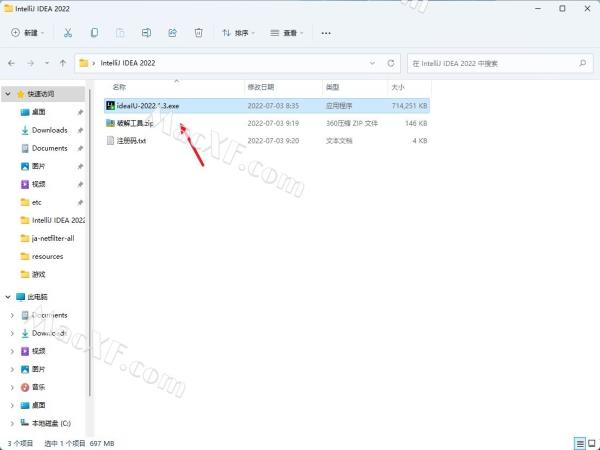Click the navigation pane scrollbar
This screenshot has width=600, height=450.
(90, 243)
